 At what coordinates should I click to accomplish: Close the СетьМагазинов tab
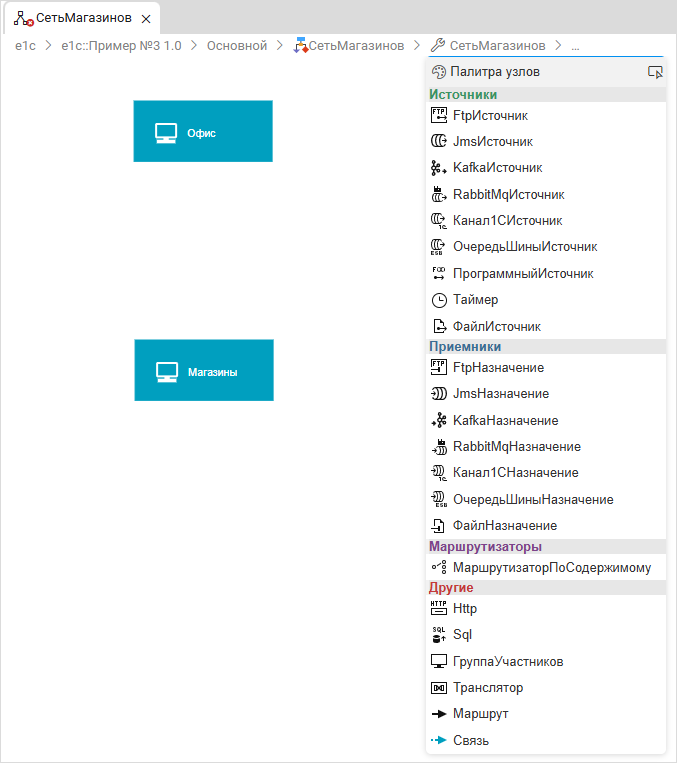pyautogui.click(x=146, y=19)
